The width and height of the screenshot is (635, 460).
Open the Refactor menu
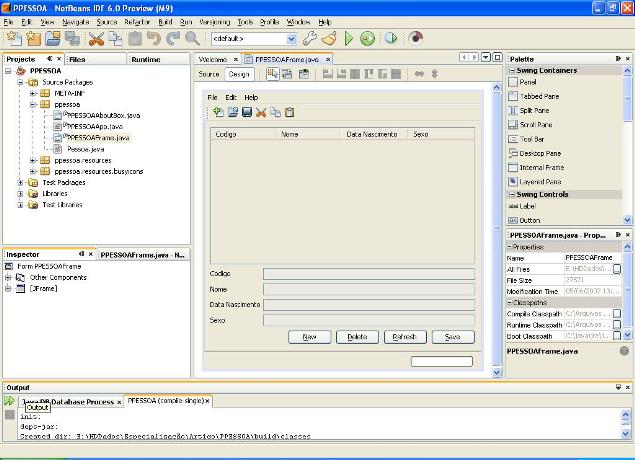(137, 21)
